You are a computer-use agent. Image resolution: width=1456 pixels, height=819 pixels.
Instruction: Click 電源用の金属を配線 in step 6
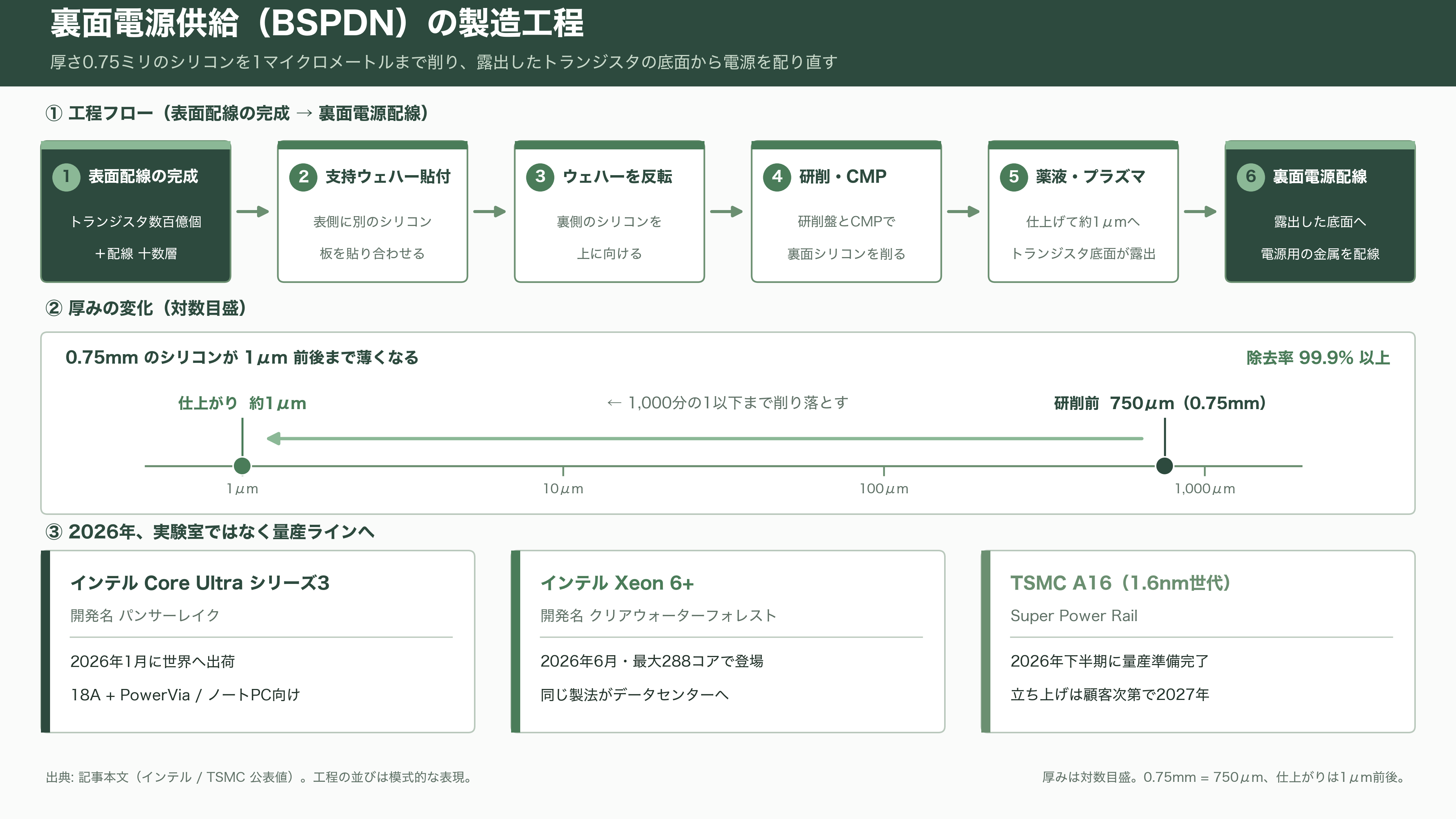(1320, 254)
